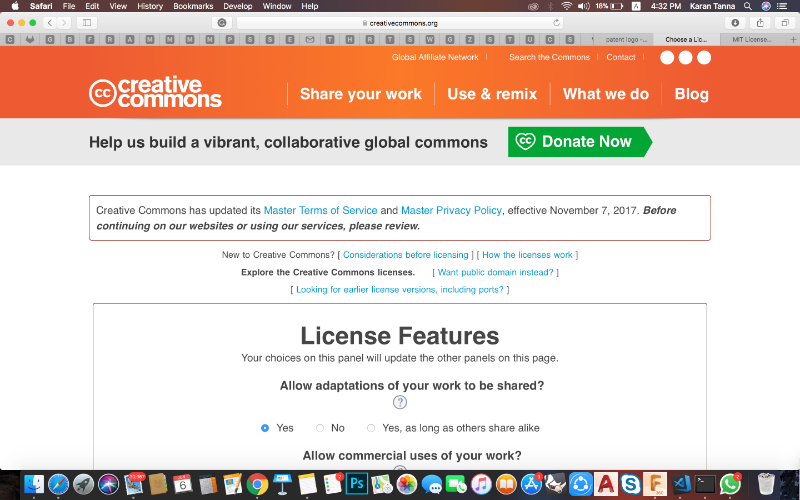Open the Safari downloads icon

click(x=735, y=22)
